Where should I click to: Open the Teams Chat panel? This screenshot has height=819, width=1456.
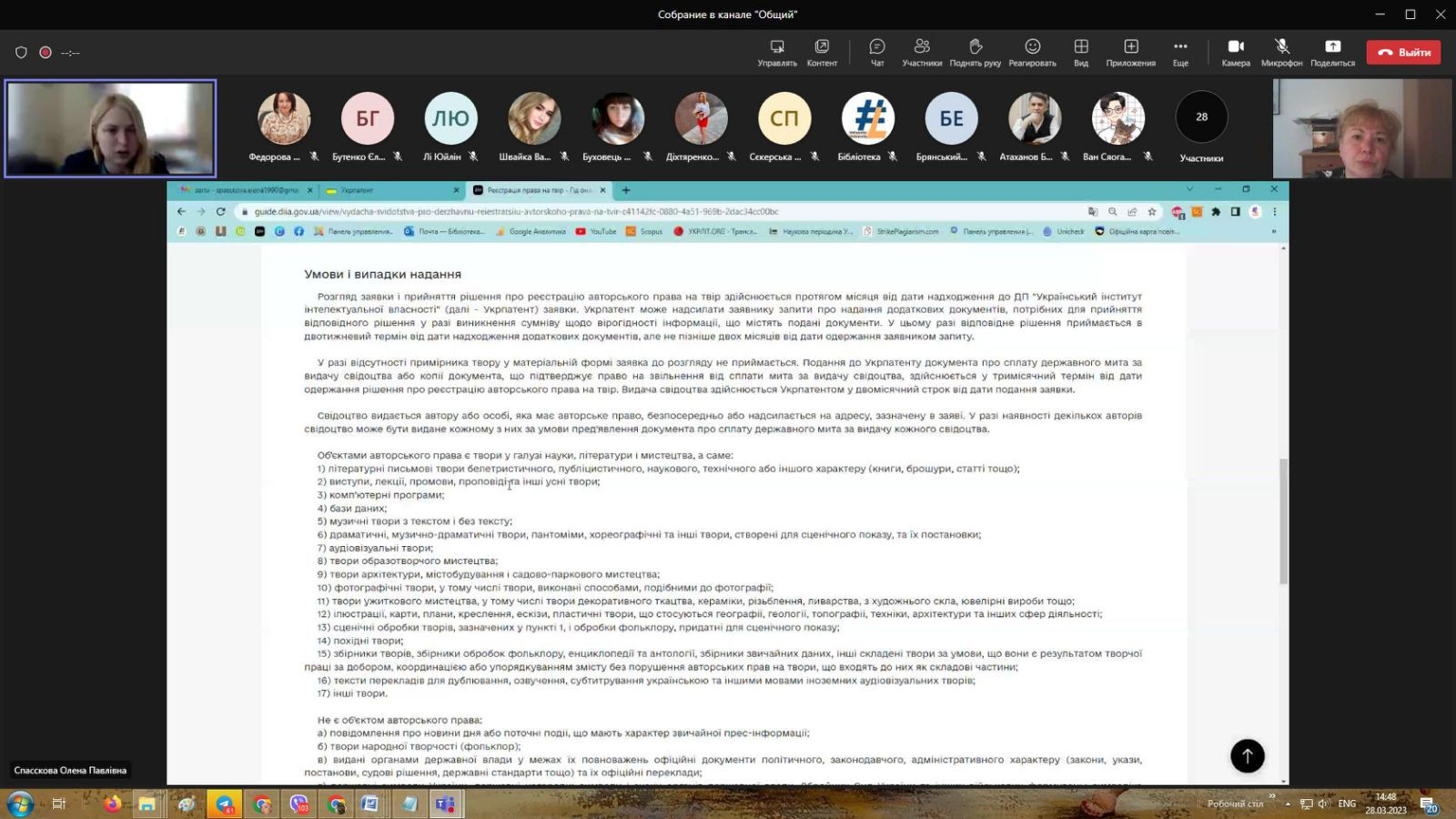point(877,52)
